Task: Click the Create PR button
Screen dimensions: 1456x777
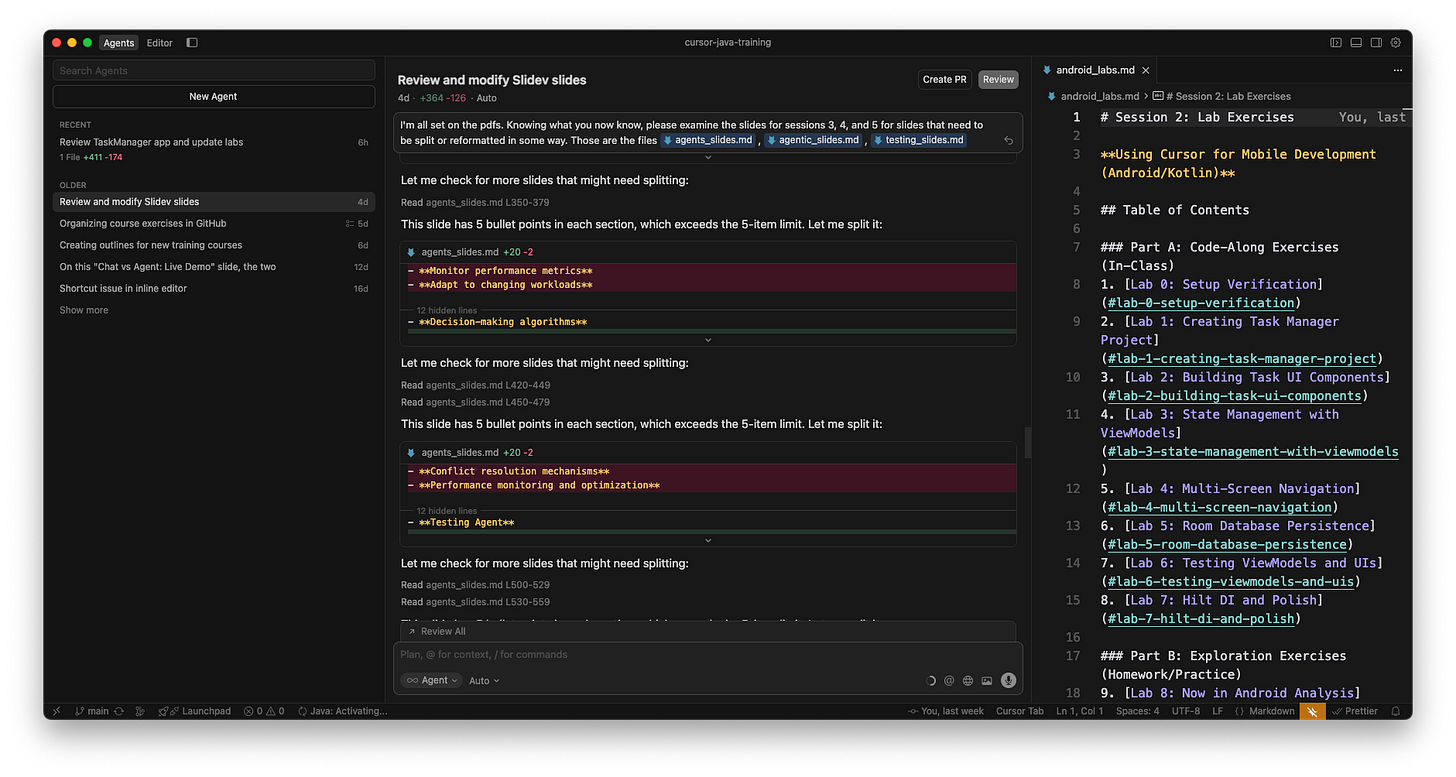Action: pyautogui.click(x=944, y=79)
